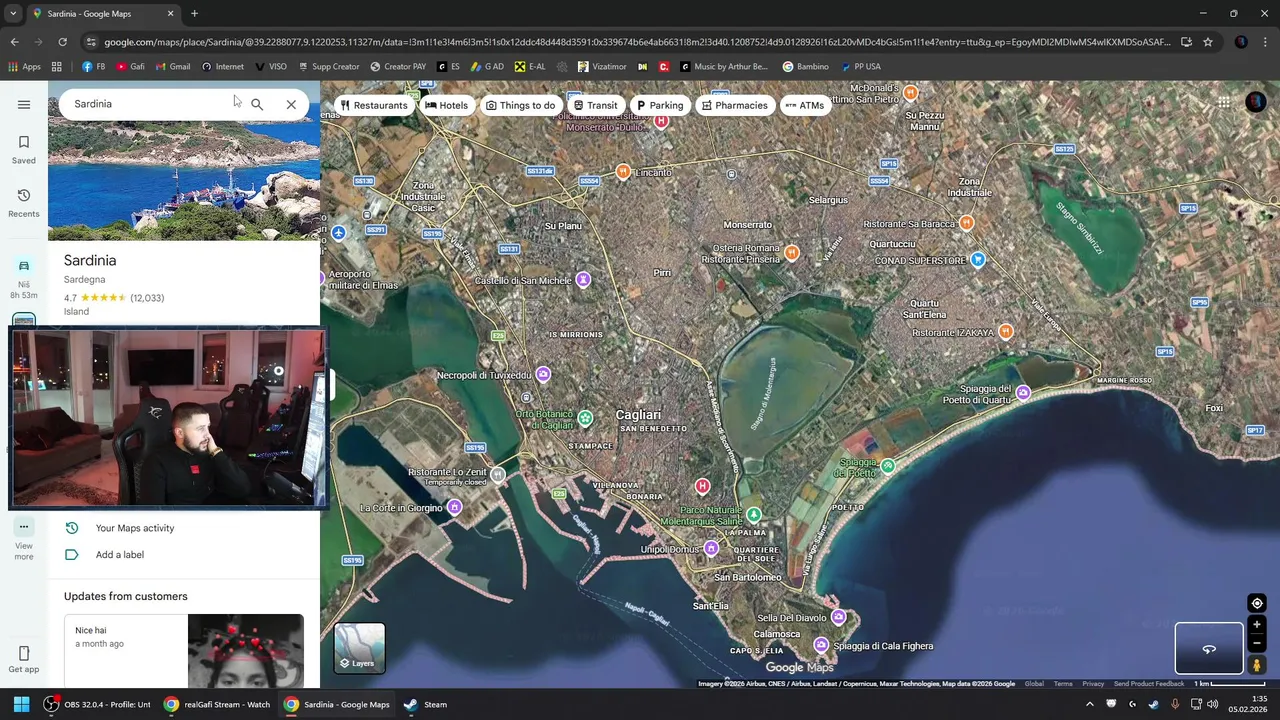1280x720 pixels.
Task: Open the Layers map type switcher
Action: (x=359, y=648)
